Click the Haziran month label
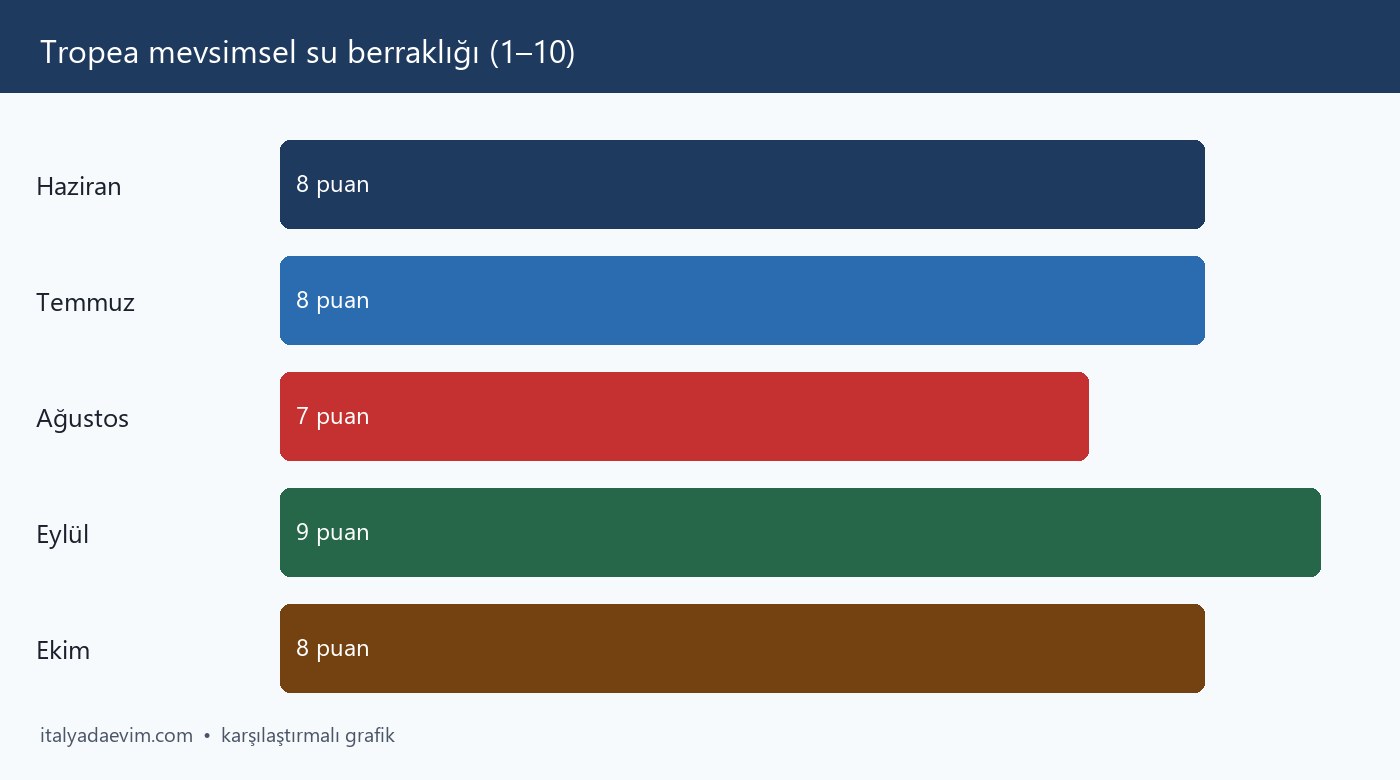Screen dimensions: 1400x780 pos(79,187)
